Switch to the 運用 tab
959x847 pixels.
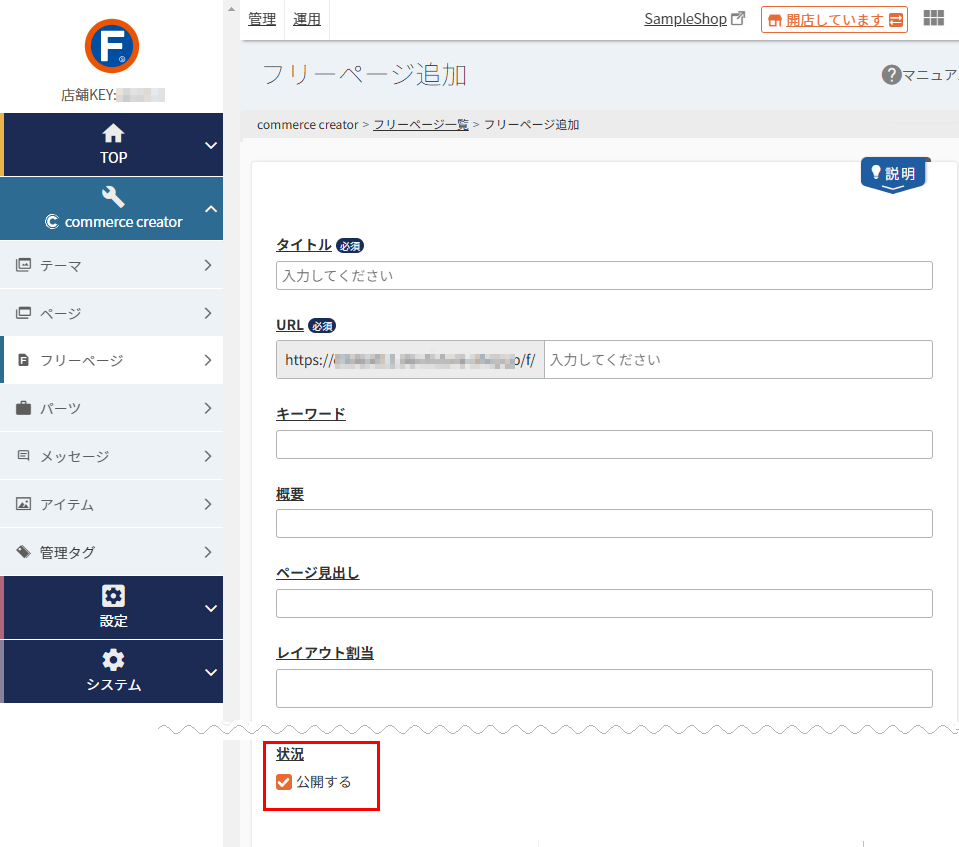tap(307, 19)
